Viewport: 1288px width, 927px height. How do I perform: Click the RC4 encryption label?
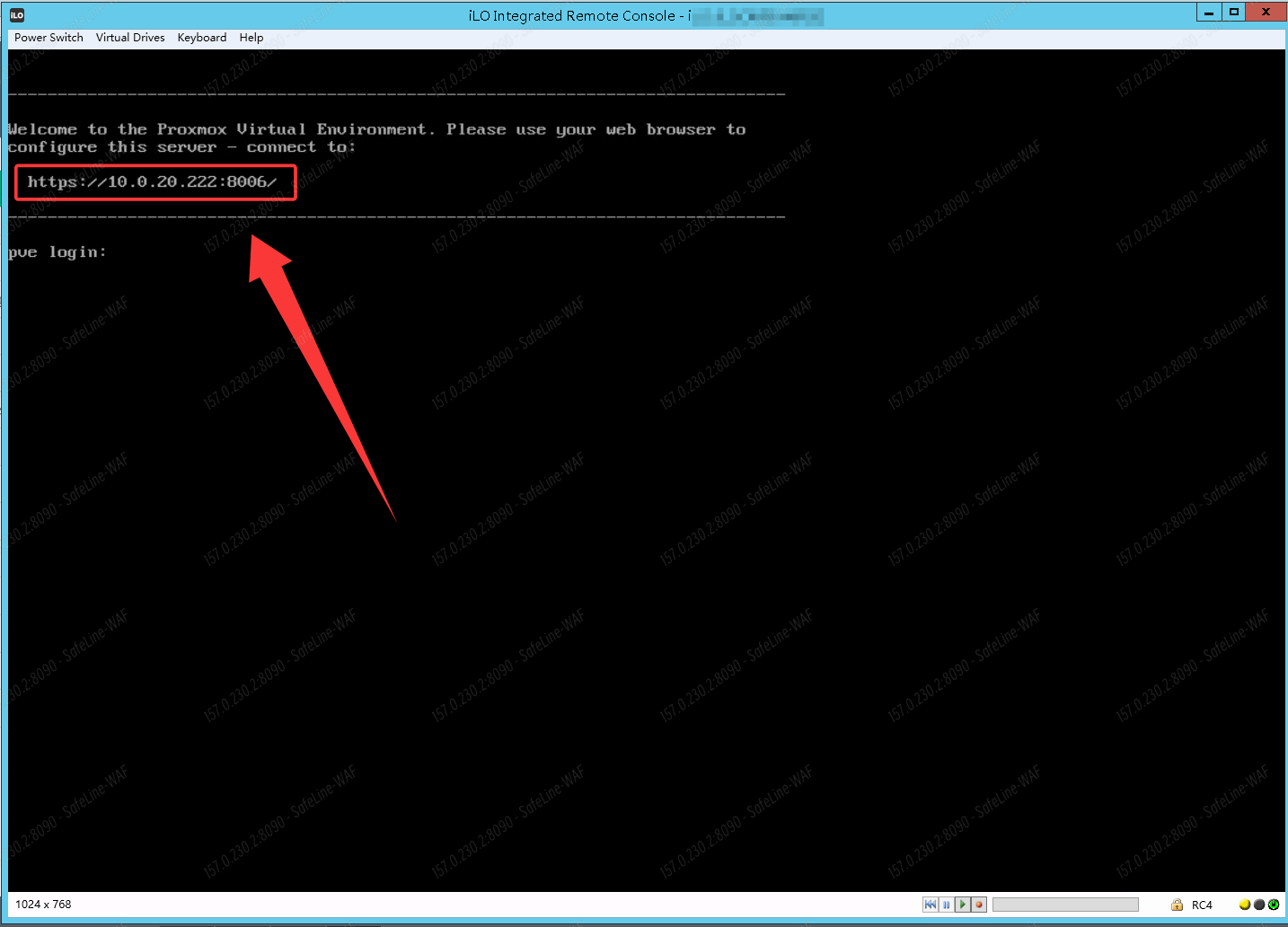point(1202,905)
